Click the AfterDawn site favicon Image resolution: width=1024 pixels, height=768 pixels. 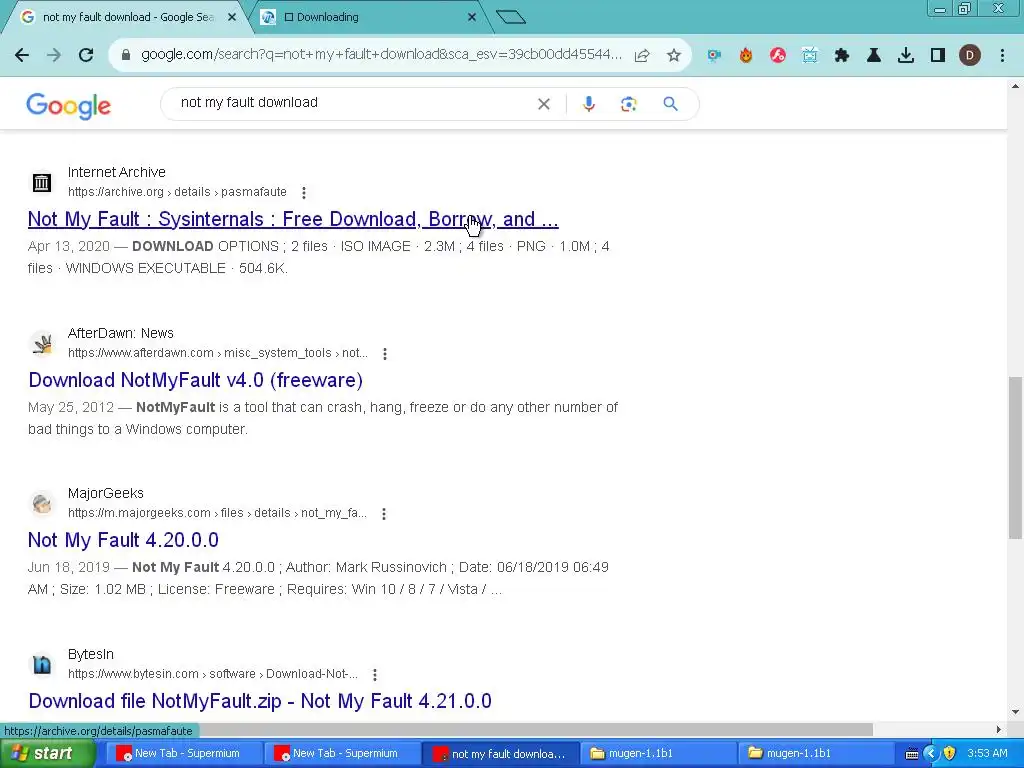(x=42, y=344)
